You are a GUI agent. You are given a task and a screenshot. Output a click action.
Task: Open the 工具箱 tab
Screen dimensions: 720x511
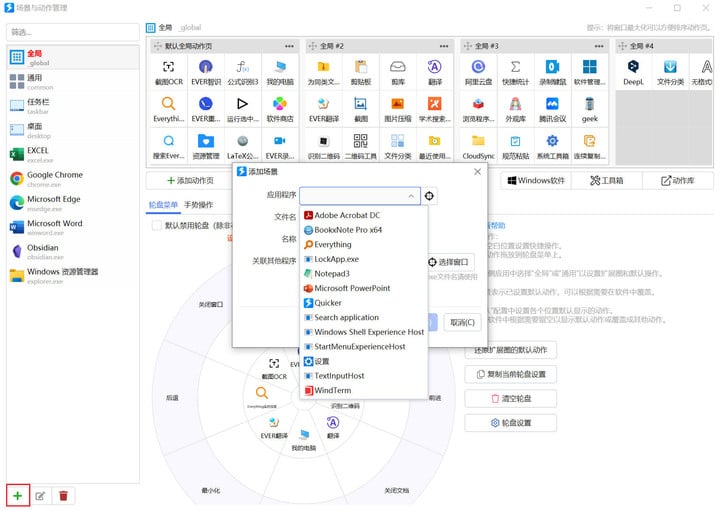click(x=607, y=180)
